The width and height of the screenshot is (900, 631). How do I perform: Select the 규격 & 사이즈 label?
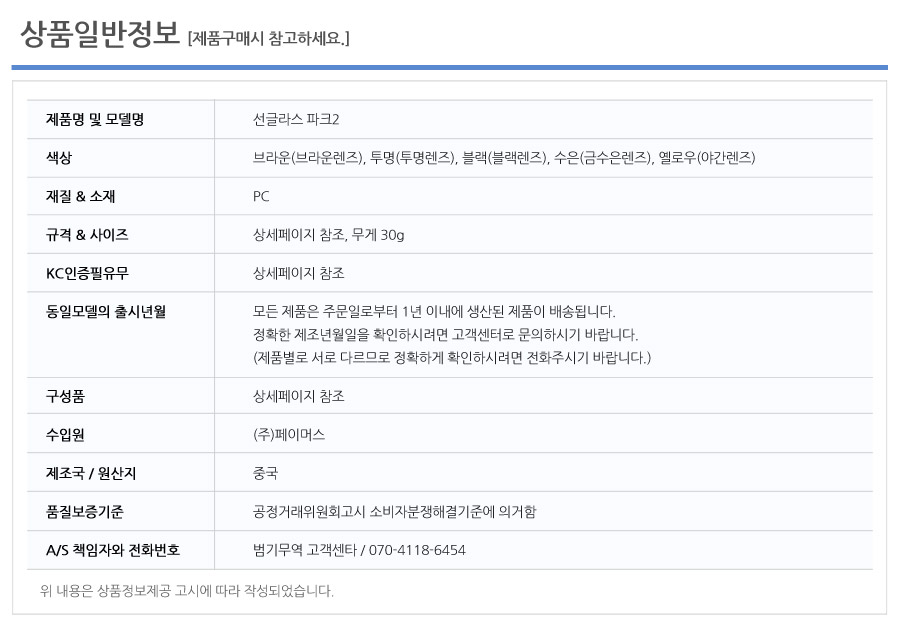pyautogui.click(x=87, y=235)
